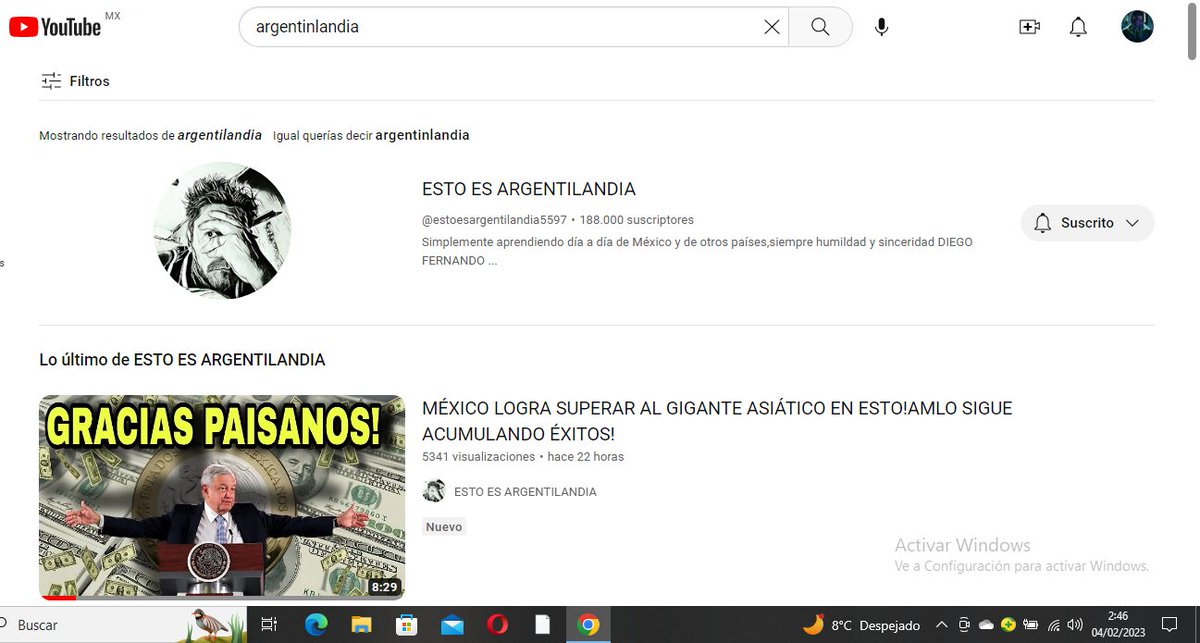The height and width of the screenshot is (643, 1200).
Task: Open the blank document icon on the taskbar
Action: [542, 625]
